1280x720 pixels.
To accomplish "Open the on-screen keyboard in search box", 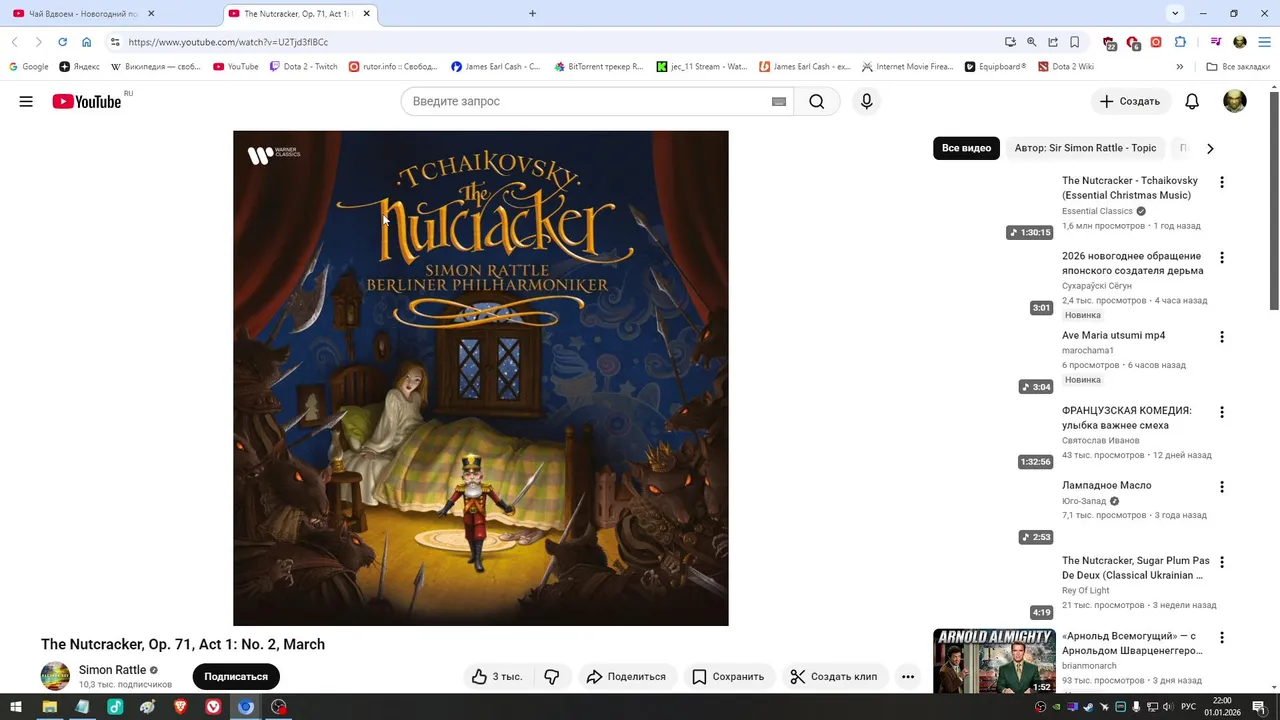I will click(779, 101).
